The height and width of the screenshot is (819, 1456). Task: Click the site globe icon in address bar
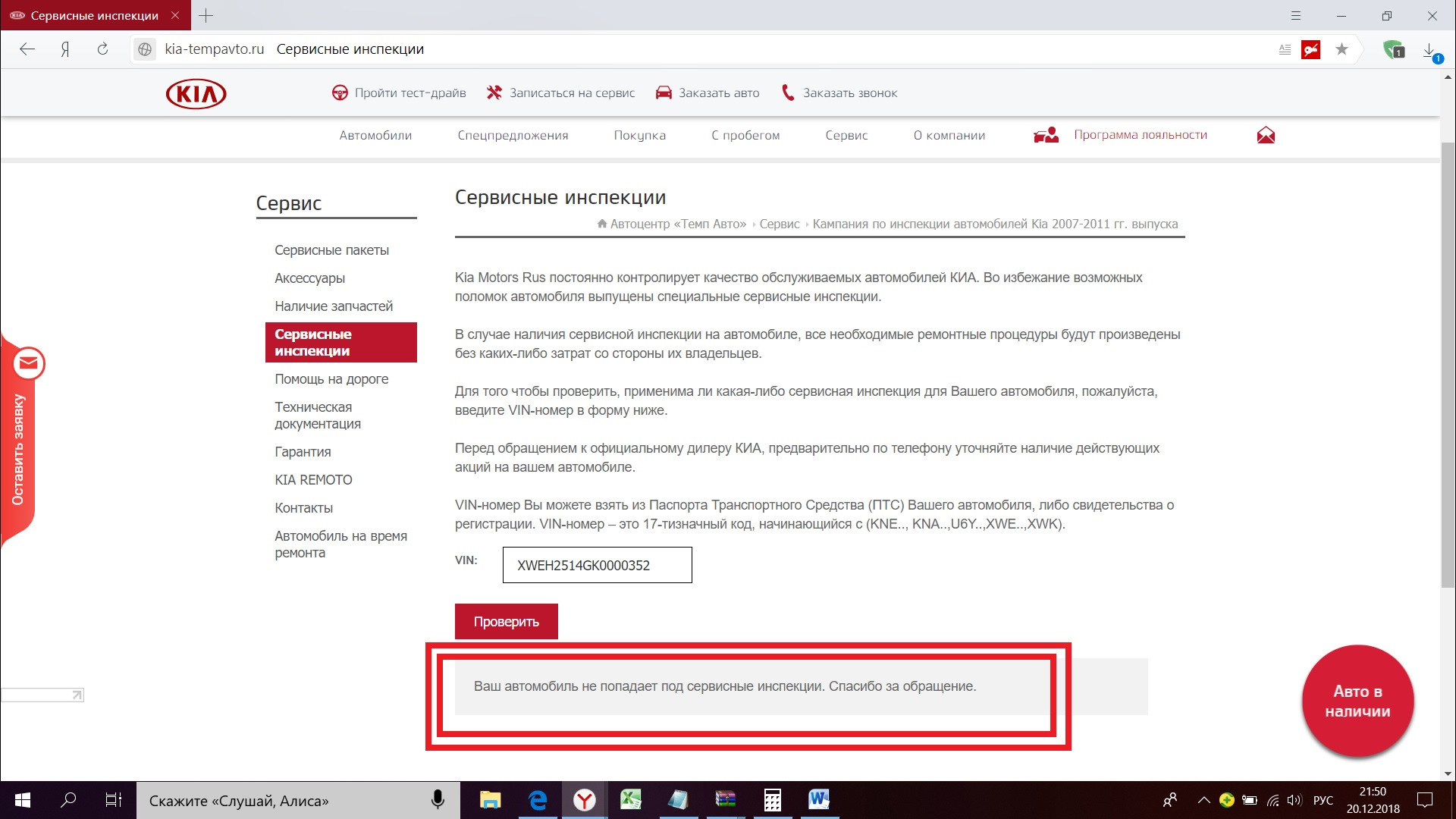tap(145, 49)
